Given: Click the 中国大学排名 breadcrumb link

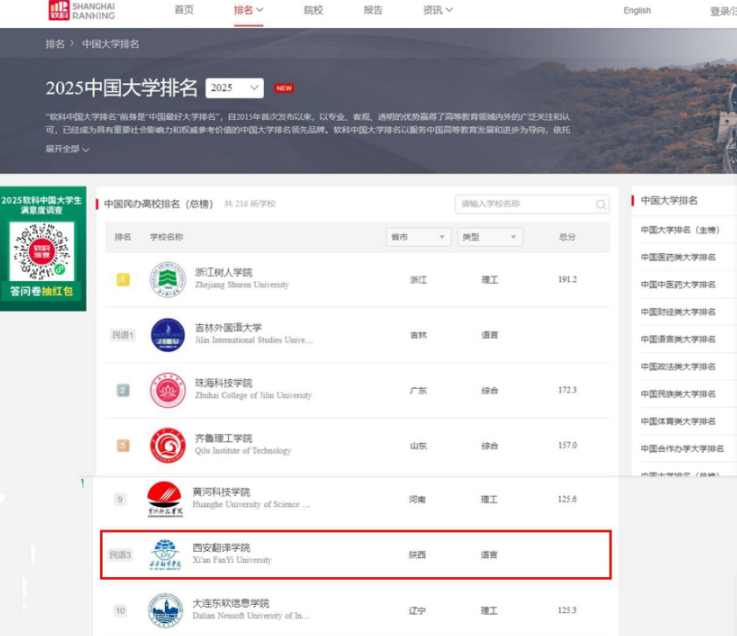Looking at the screenshot, I should (110, 44).
